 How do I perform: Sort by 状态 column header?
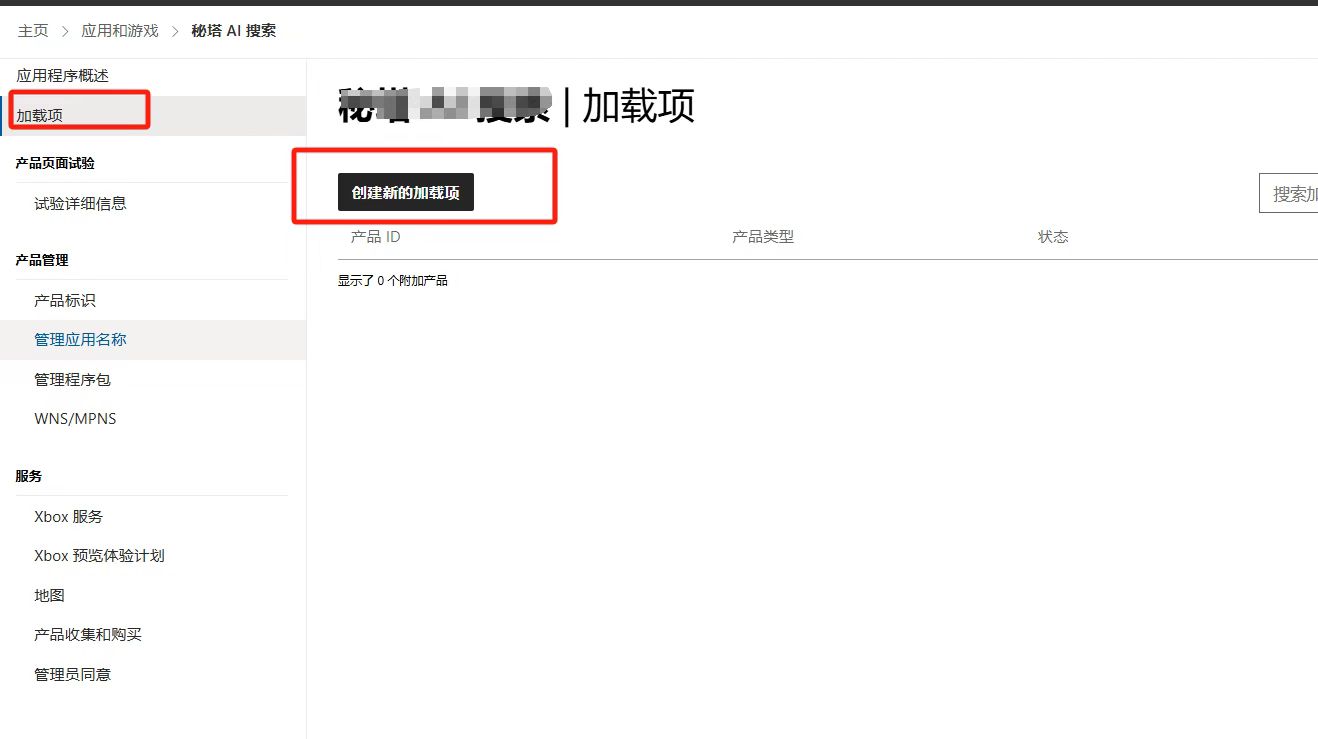[x=1053, y=237]
